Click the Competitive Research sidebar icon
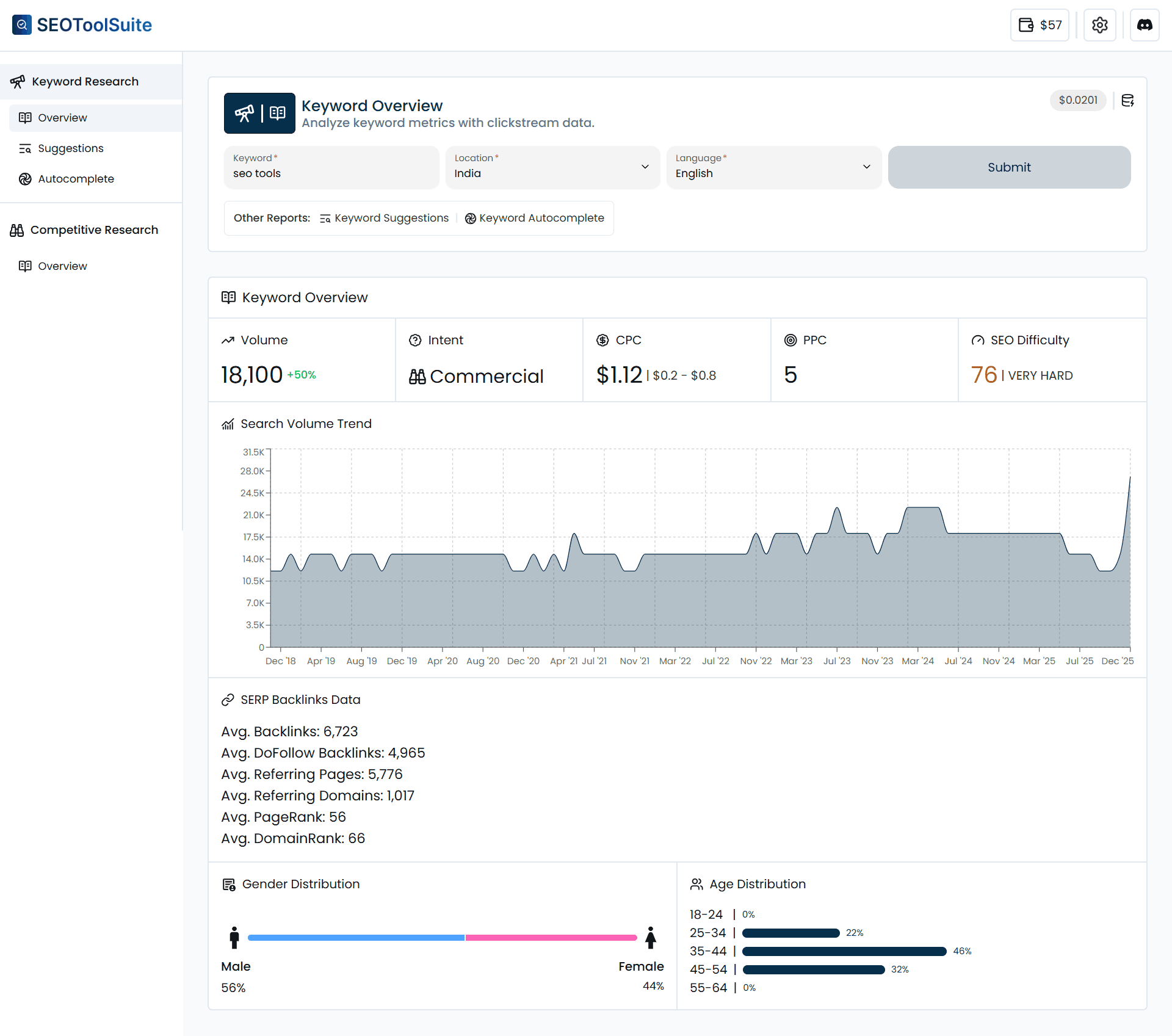This screenshot has width=1172, height=1036. pyautogui.click(x=16, y=230)
